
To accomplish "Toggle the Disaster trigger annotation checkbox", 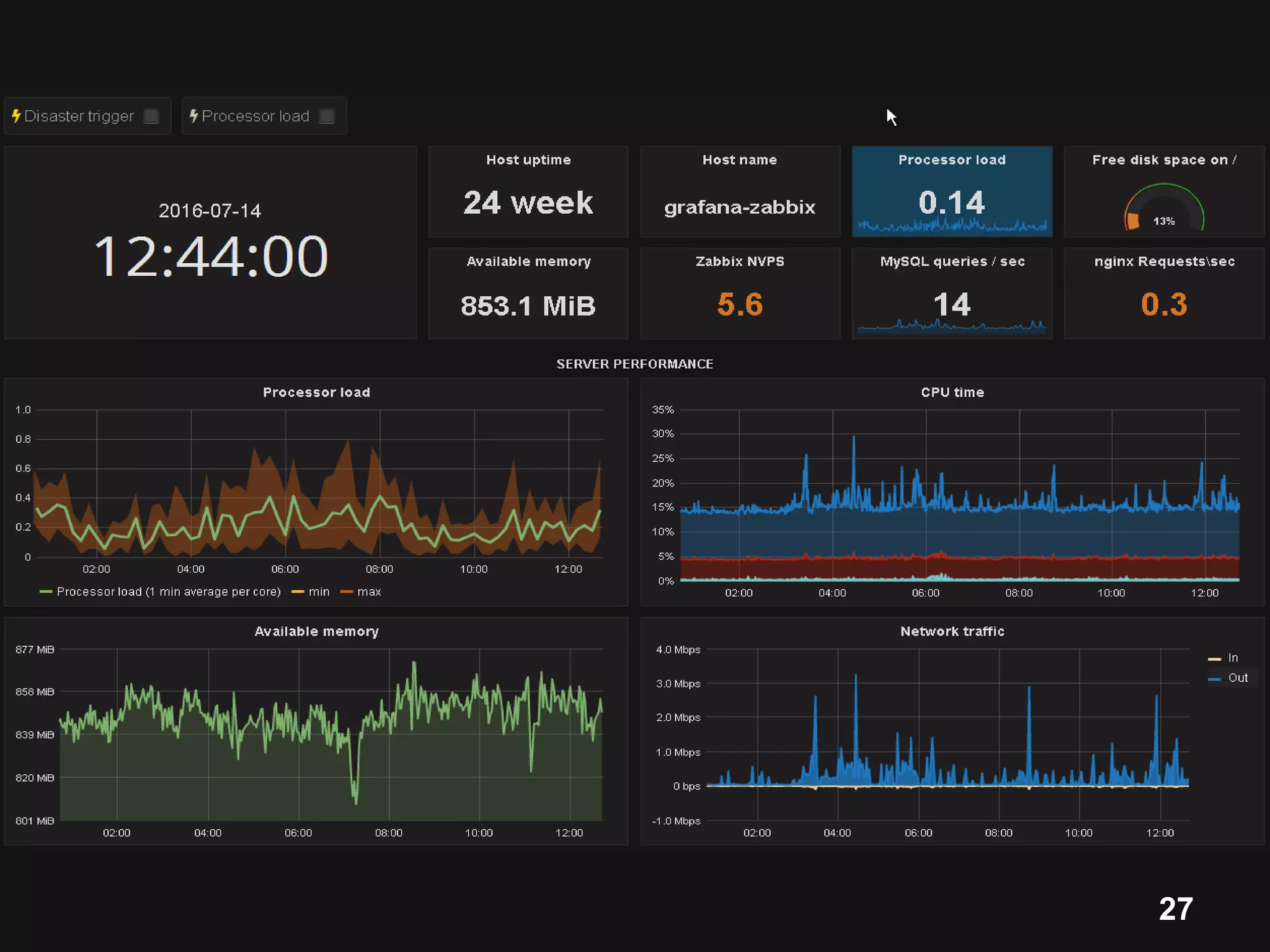I will coord(151,117).
